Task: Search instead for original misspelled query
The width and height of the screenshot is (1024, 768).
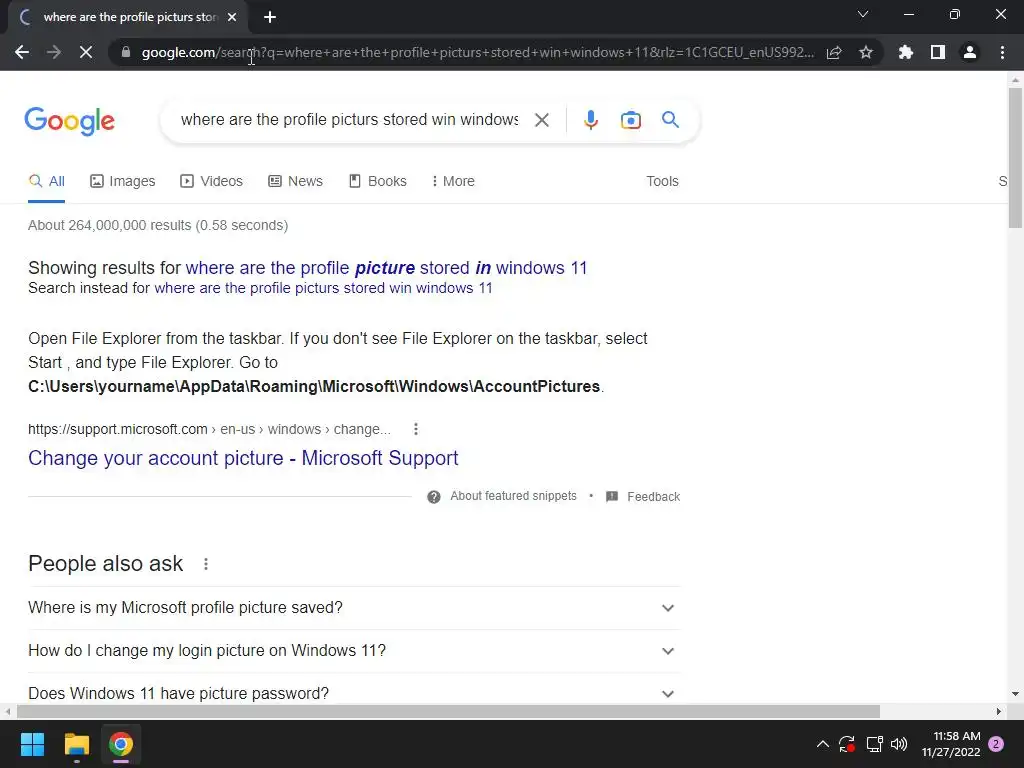Action: point(323,288)
